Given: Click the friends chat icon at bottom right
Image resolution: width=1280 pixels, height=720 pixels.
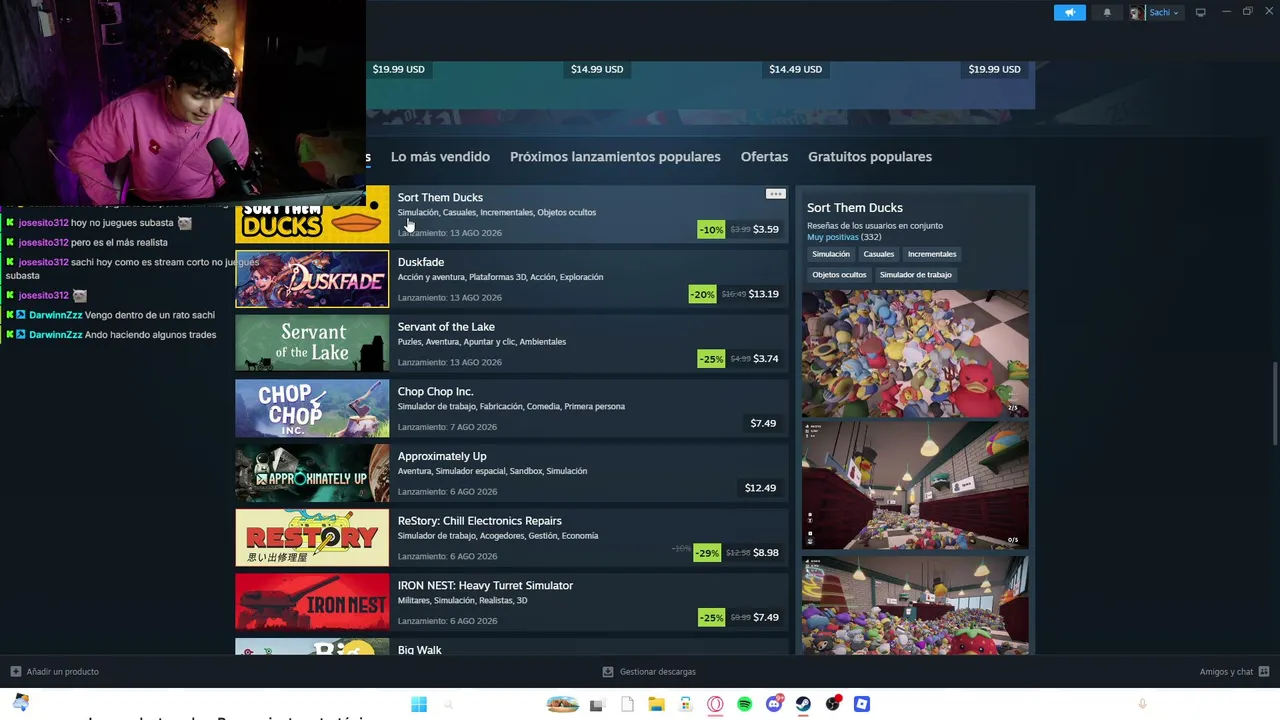Looking at the screenshot, I should pos(1264,672).
